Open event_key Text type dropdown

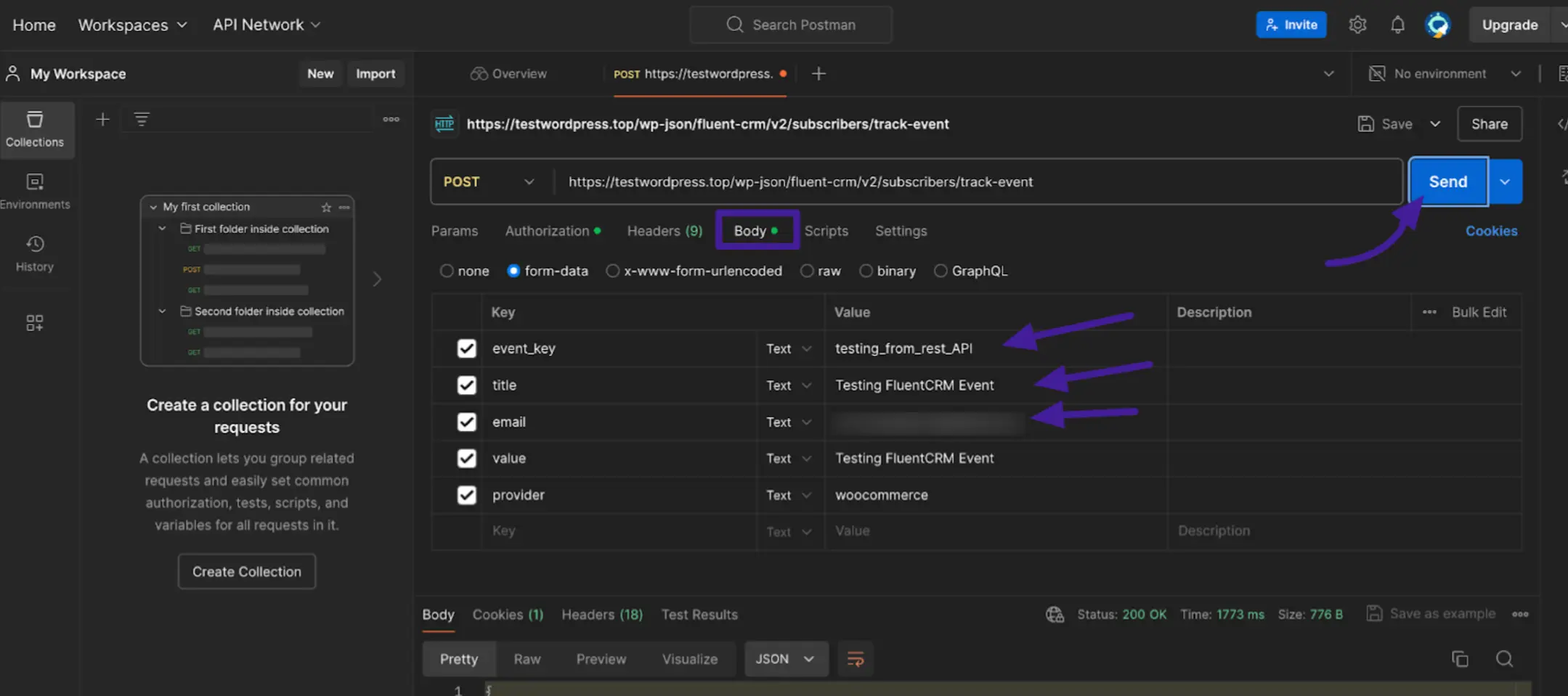pyautogui.click(x=789, y=349)
